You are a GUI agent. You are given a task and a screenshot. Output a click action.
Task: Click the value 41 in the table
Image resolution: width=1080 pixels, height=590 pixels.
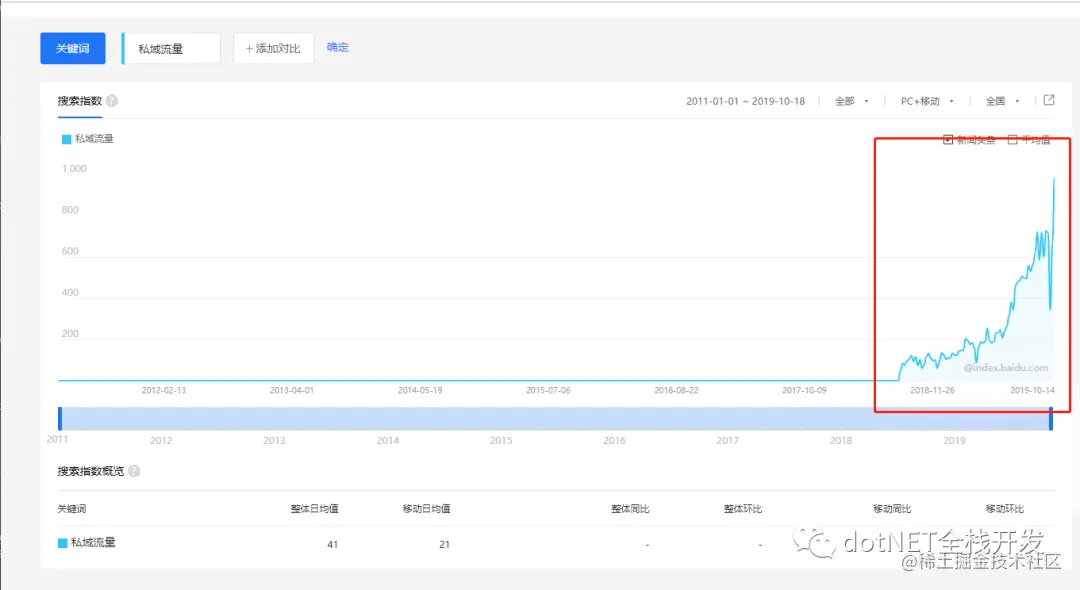pos(333,544)
